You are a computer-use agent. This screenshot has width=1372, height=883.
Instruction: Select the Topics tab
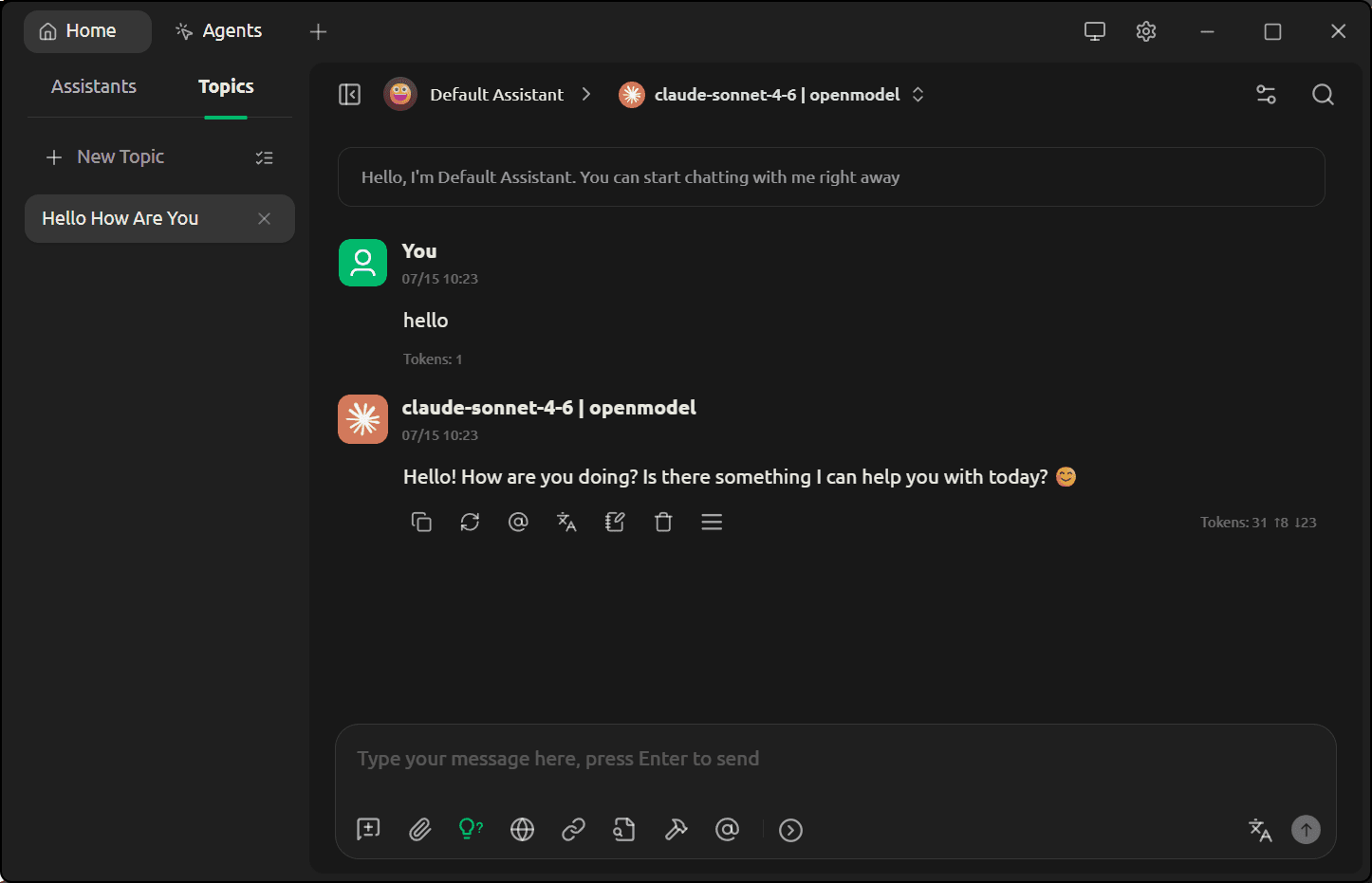[226, 86]
